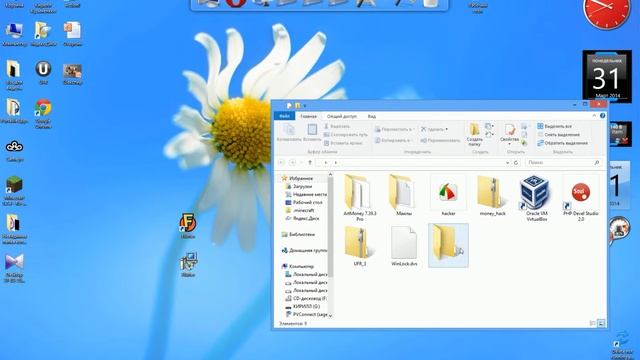The height and width of the screenshot is (360, 640).
Task: Click the Explorer address bar
Action: tap(412, 162)
